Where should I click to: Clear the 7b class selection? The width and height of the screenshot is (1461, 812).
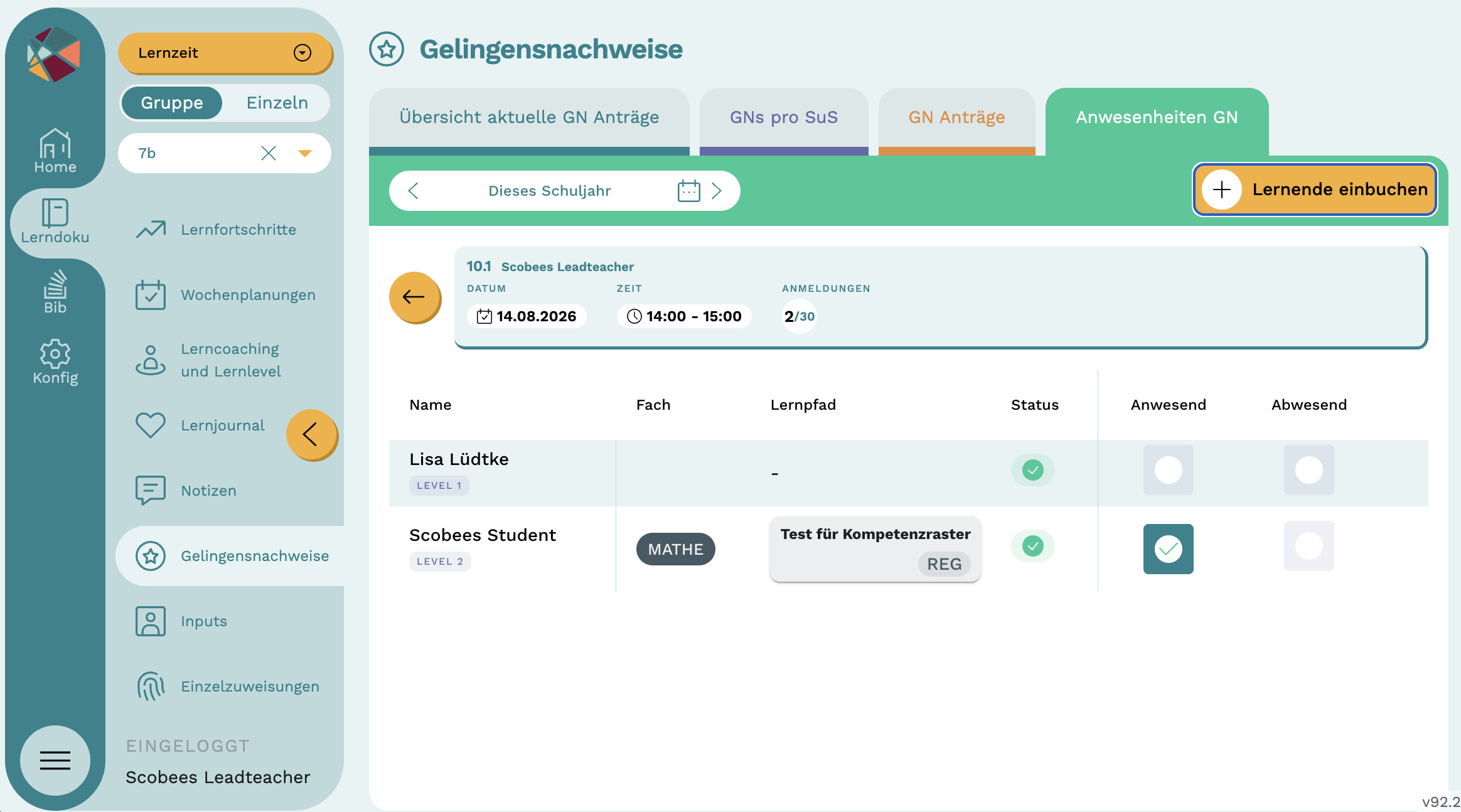click(269, 153)
